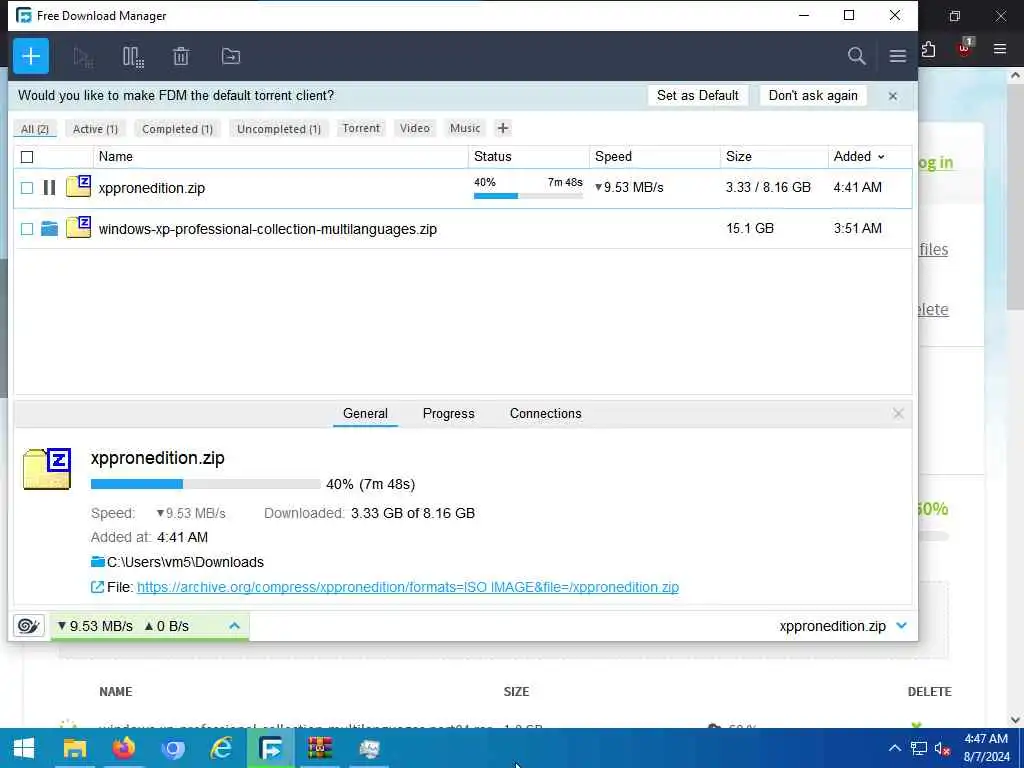
Task: Click the Name column header
Action: [281, 157]
